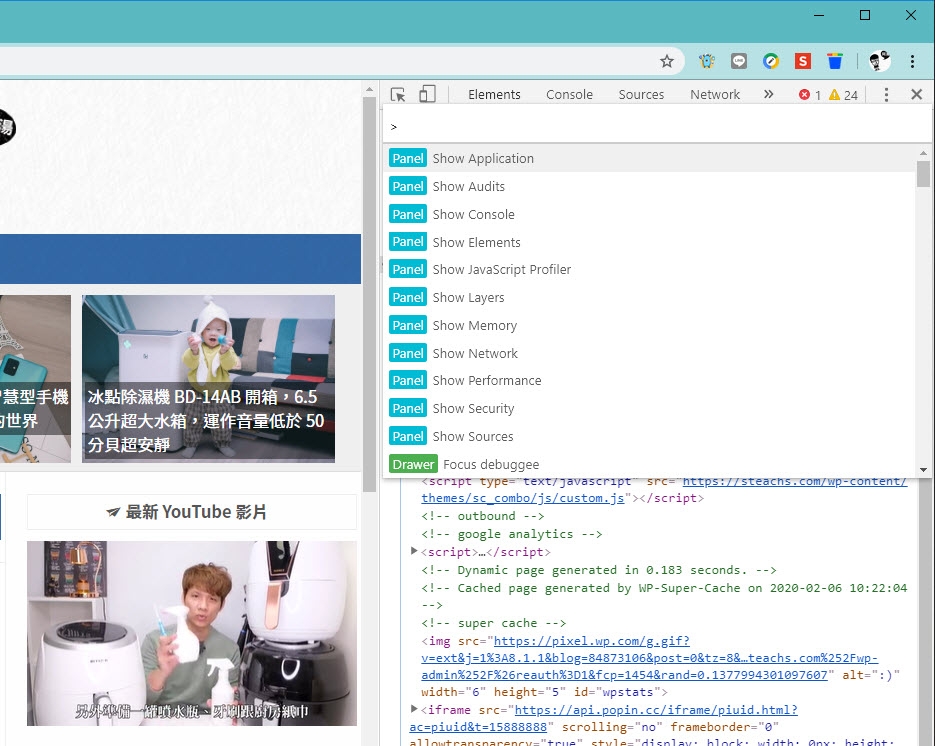Click the yellow warning count indicator
This screenshot has width=935, height=746.
843,95
